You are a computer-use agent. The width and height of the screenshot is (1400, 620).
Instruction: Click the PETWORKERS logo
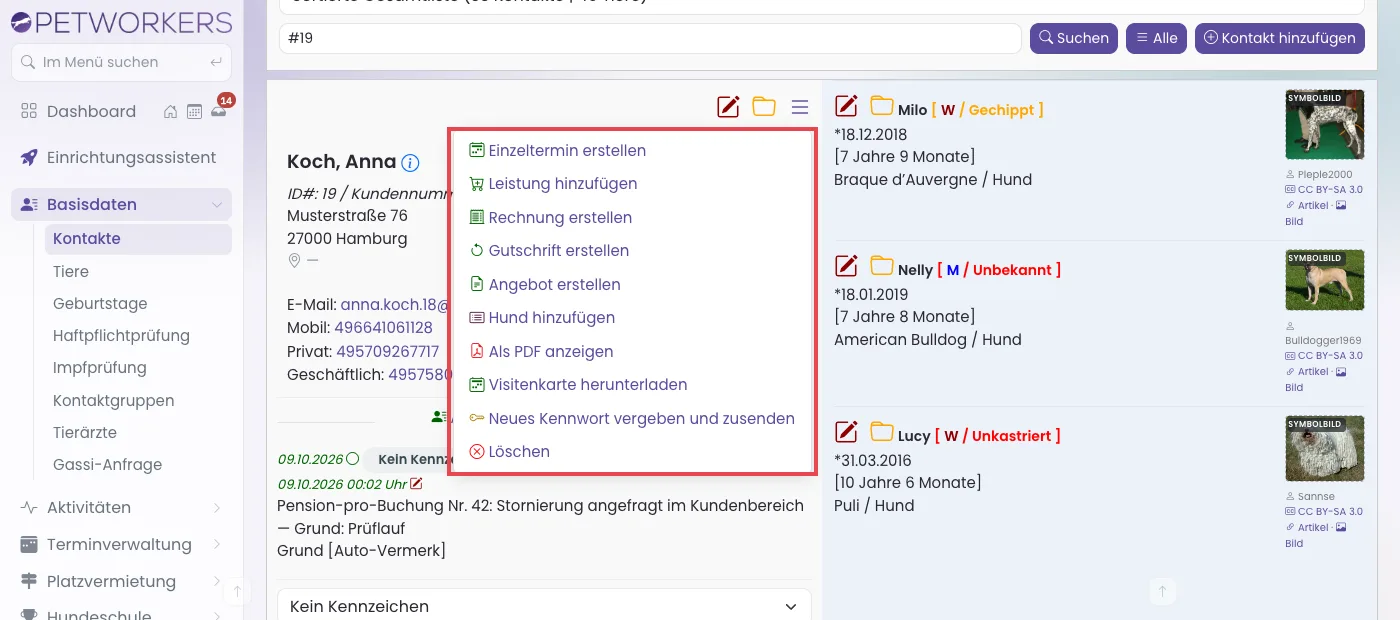[x=121, y=21]
